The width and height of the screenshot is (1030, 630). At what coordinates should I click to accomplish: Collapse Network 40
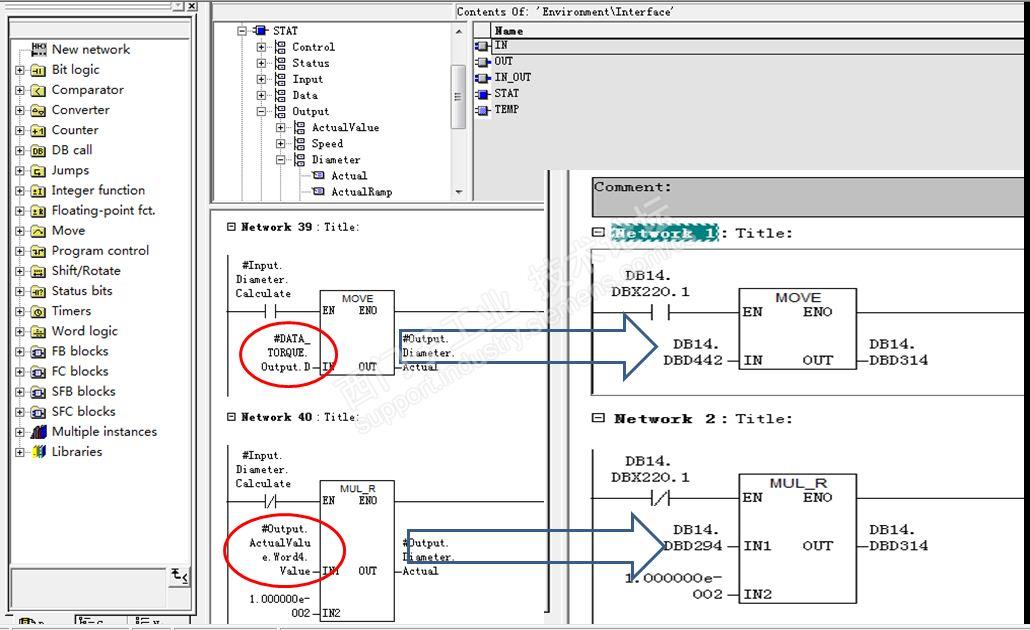pos(231,416)
